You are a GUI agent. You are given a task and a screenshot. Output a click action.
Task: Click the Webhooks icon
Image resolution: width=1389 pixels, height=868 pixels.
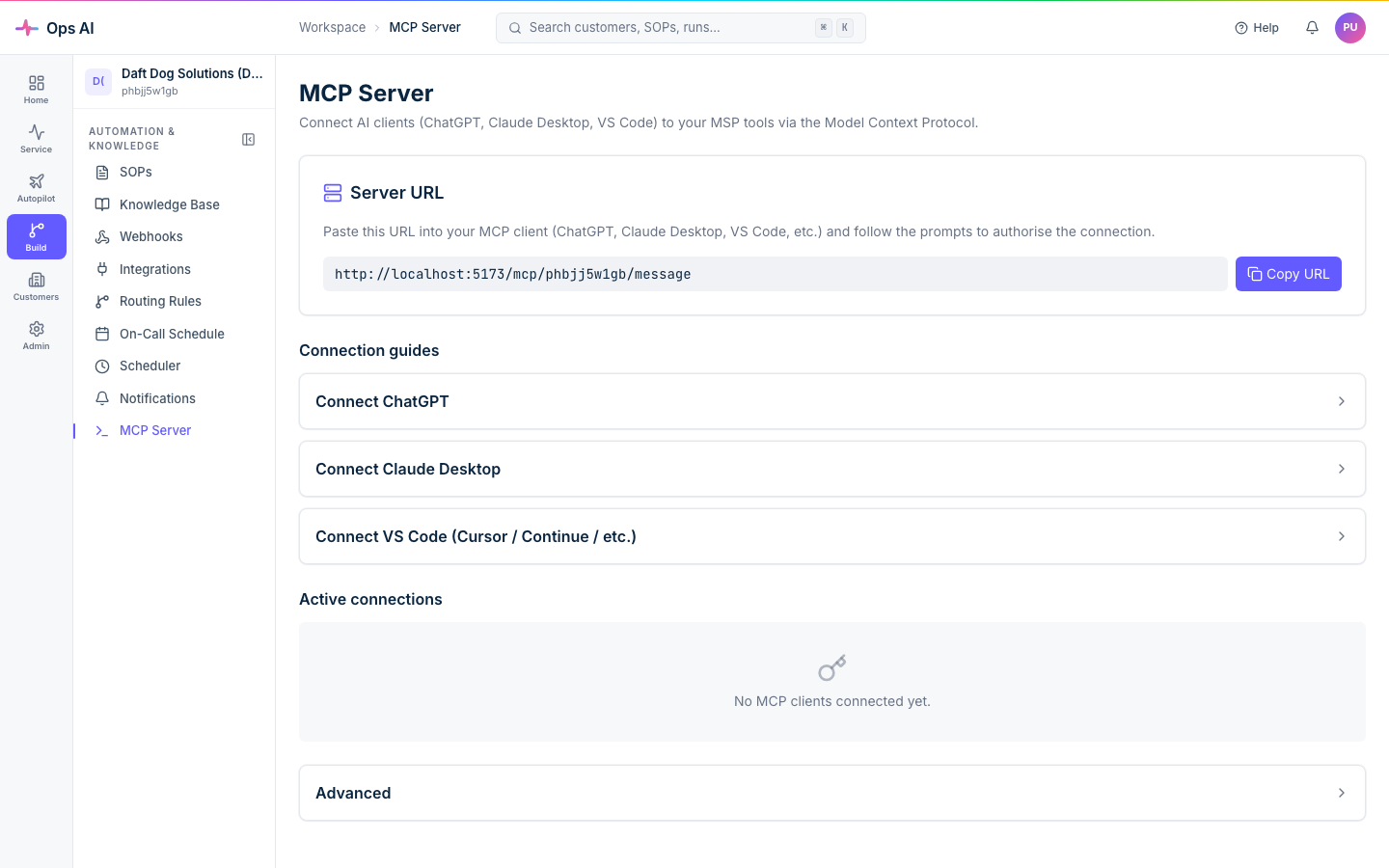102,237
